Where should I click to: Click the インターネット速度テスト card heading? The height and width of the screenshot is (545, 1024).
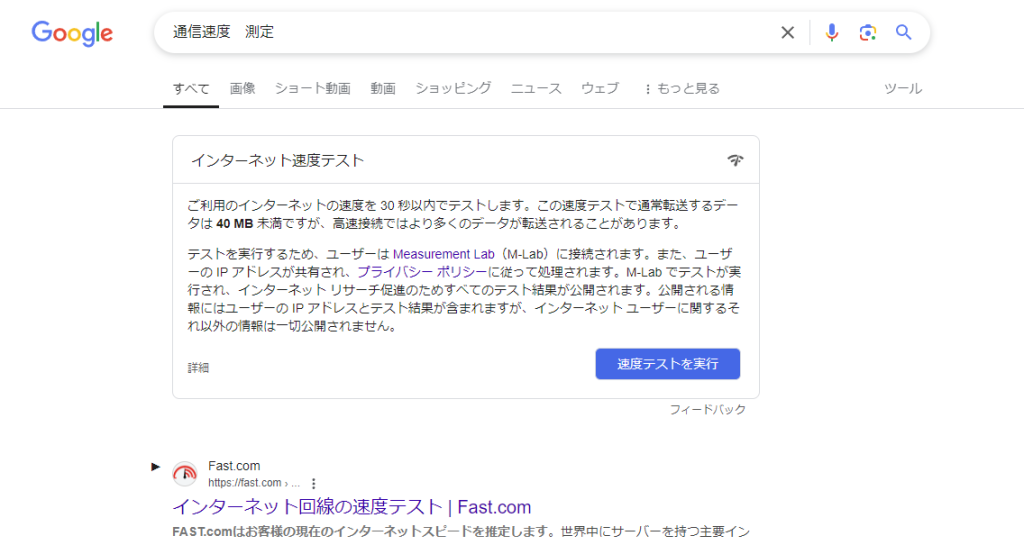click(277, 161)
